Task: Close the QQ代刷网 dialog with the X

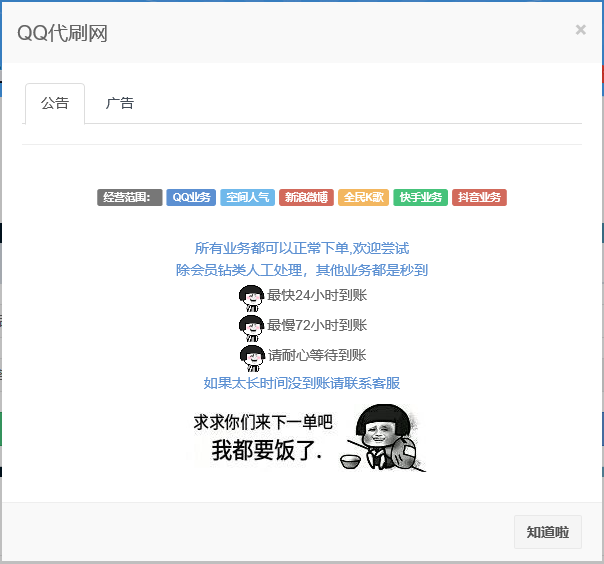Action: click(581, 30)
